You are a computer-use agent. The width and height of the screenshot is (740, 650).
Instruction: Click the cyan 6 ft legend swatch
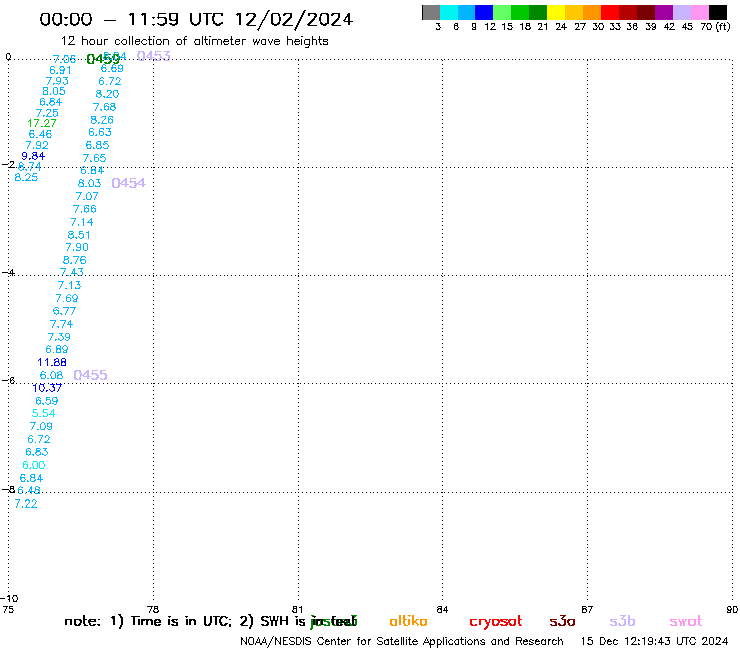[x=449, y=12]
